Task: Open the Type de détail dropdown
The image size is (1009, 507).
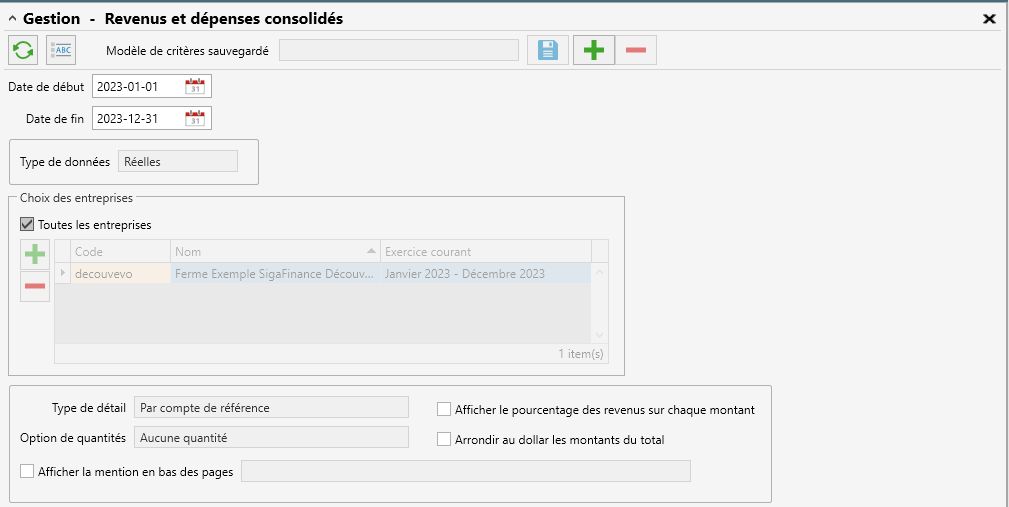Action: pyautogui.click(x=271, y=407)
